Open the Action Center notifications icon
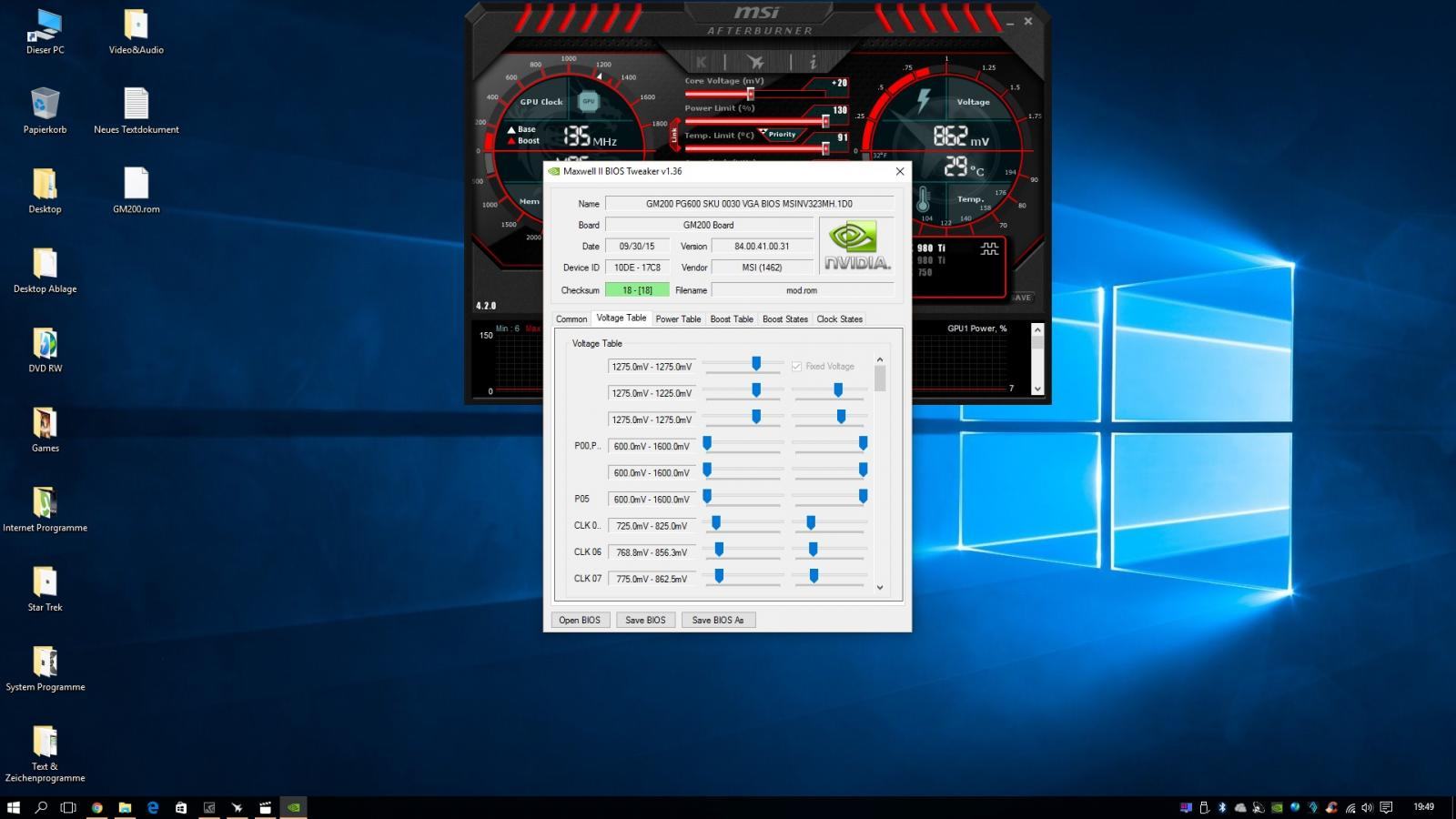This screenshot has height=819, width=1456. (1386, 807)
